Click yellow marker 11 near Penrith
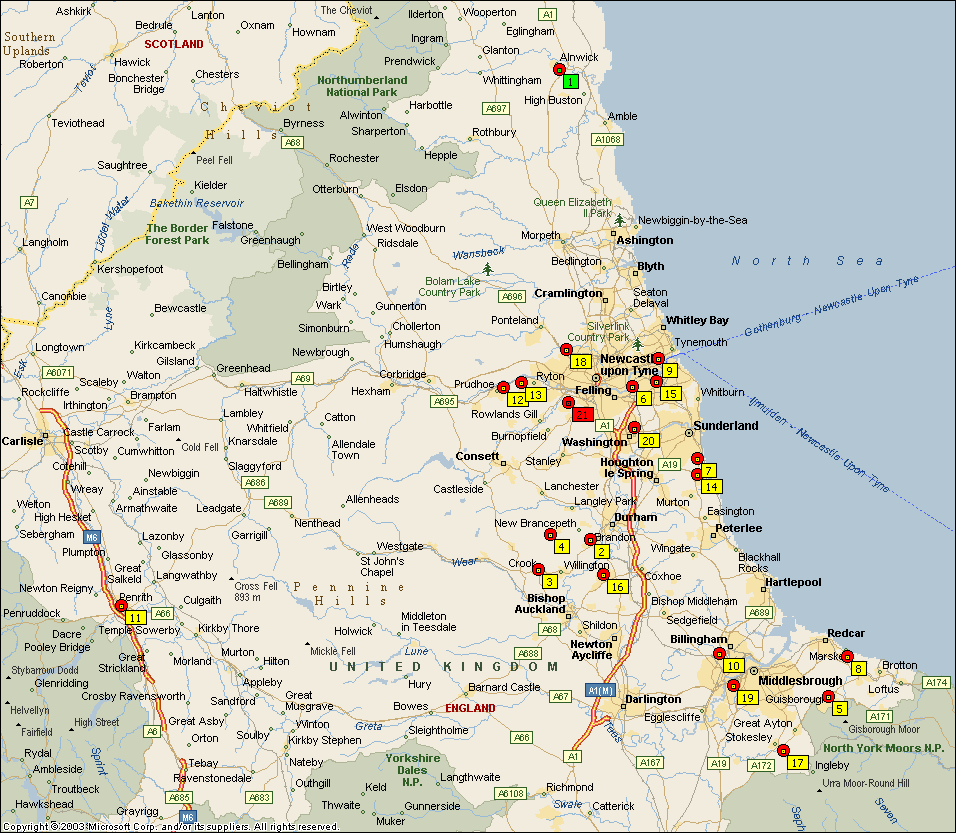956x833 pixels. [134, 617]
